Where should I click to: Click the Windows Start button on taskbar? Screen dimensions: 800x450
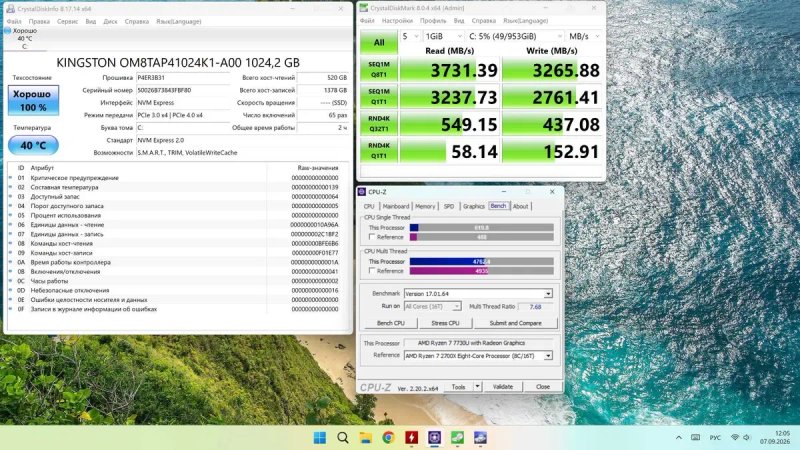(x=320, y=437)
